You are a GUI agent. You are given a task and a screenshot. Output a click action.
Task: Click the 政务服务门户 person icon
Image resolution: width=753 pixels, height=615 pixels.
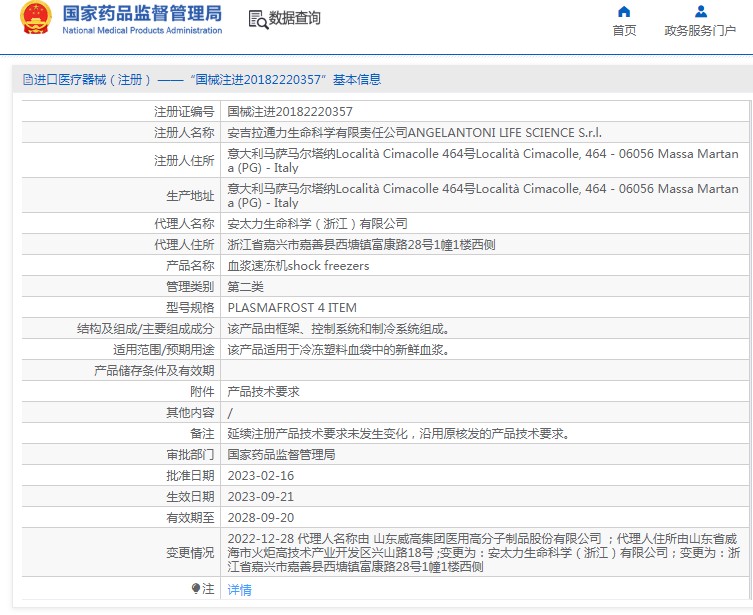pyautogui.click(x=700, y=12)
